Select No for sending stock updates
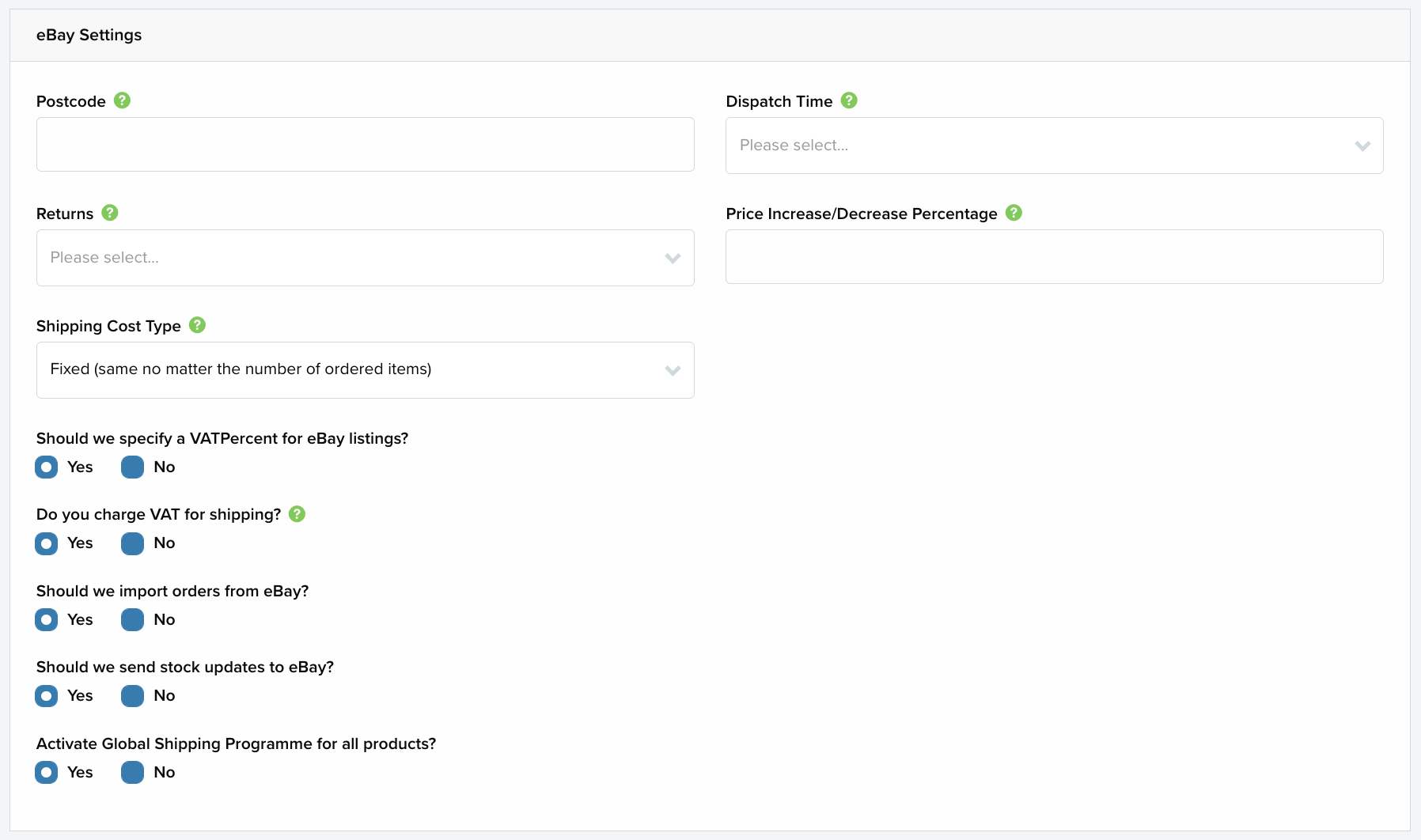The height and width of the screenshot is (840, 1421). tap(132, 696)
